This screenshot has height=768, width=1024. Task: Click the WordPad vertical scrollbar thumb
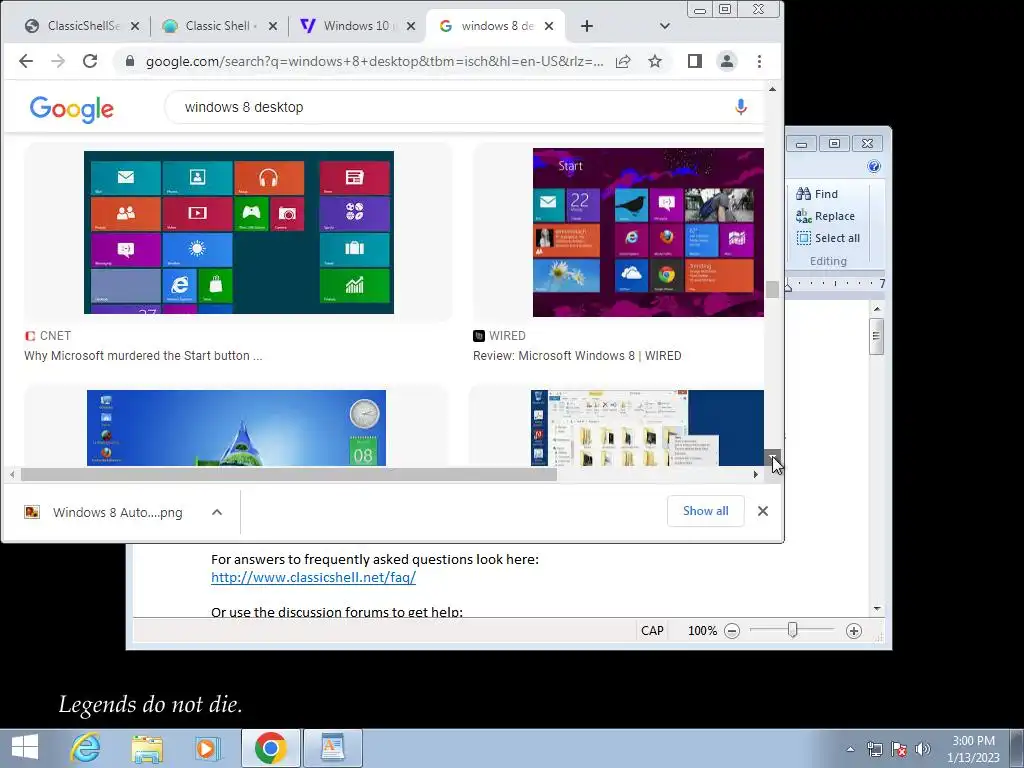(876, 336)
